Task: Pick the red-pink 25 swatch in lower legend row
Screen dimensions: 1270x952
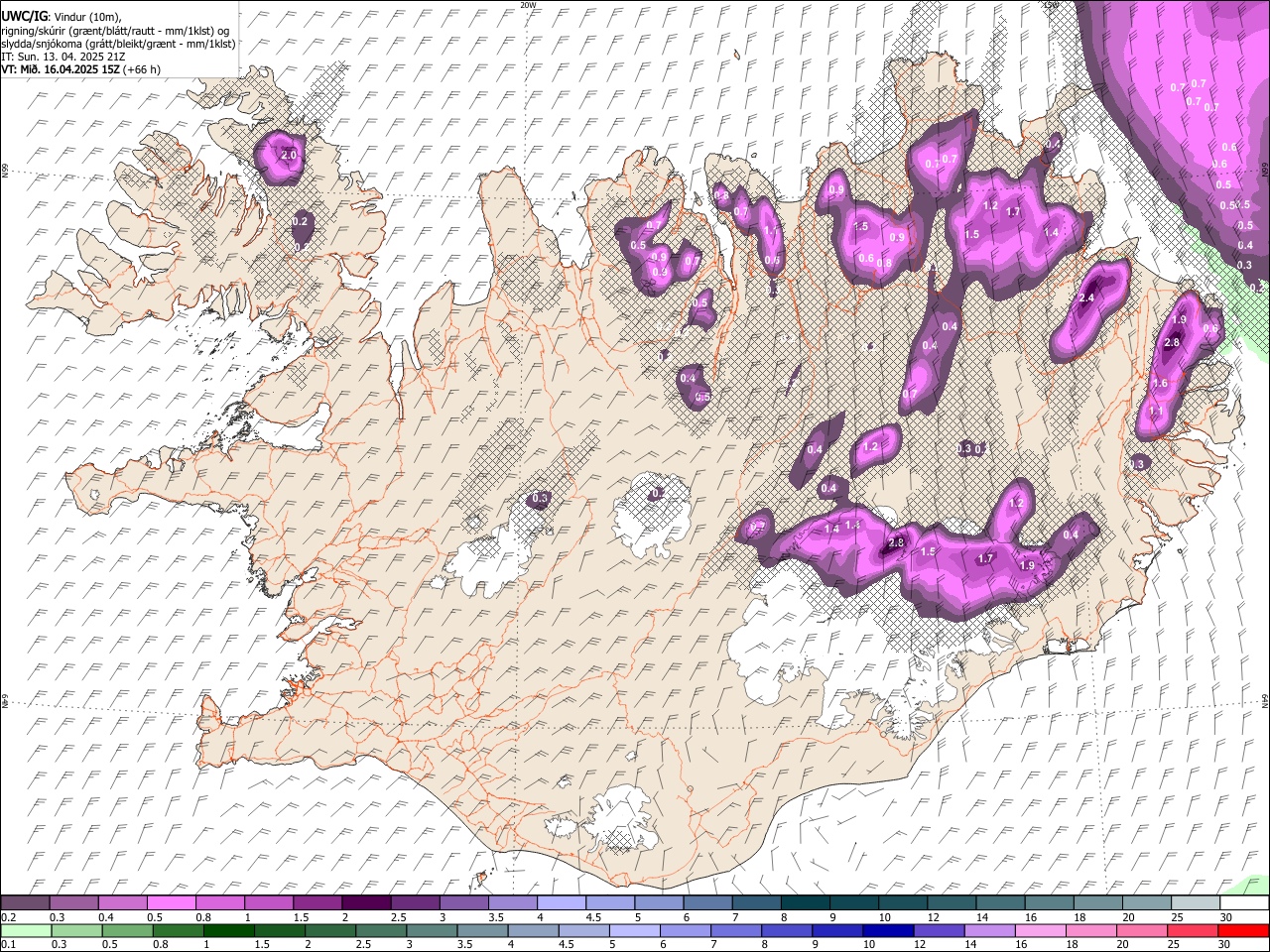Action: [1192, 930]
